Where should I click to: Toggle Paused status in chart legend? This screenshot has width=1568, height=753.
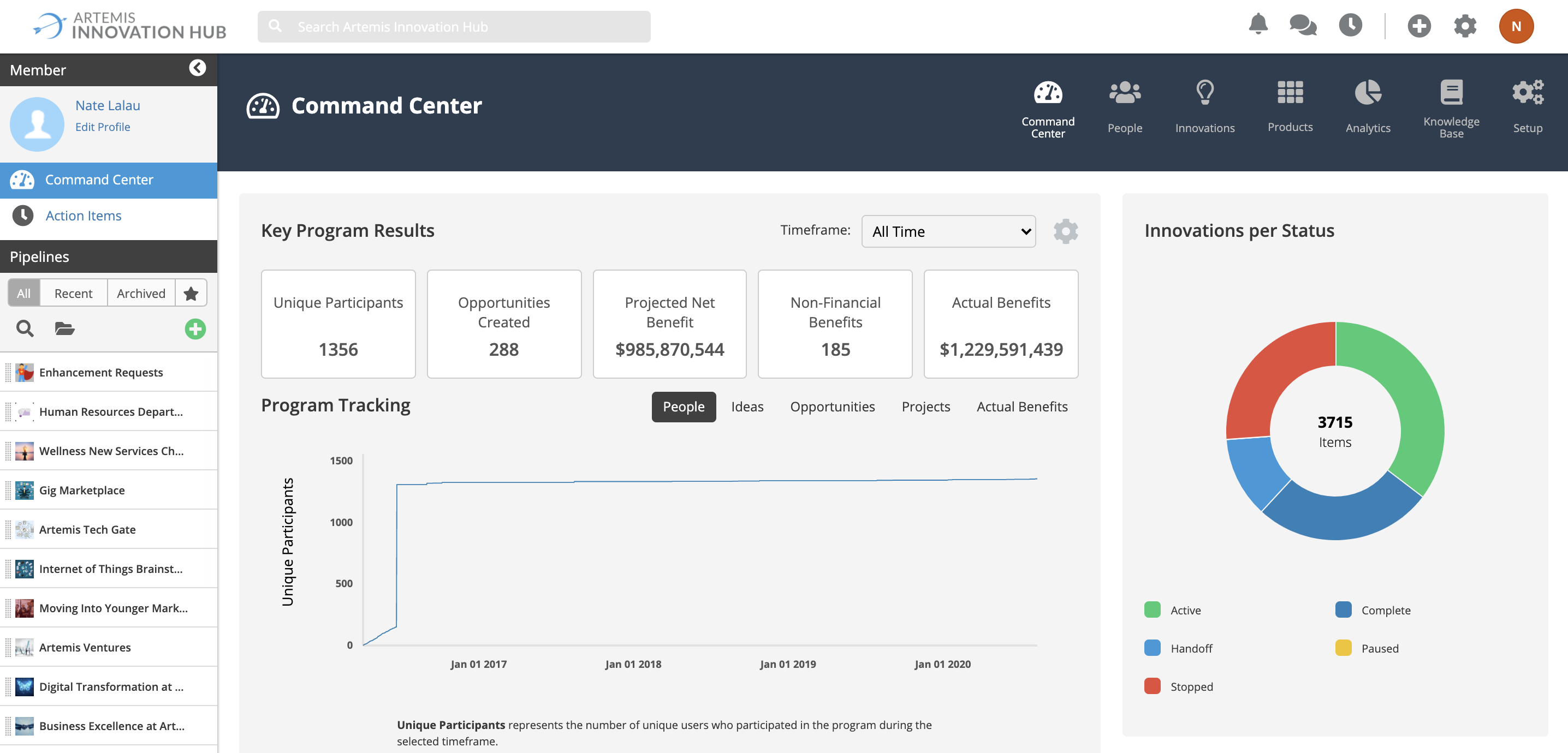click(1367, 648)
